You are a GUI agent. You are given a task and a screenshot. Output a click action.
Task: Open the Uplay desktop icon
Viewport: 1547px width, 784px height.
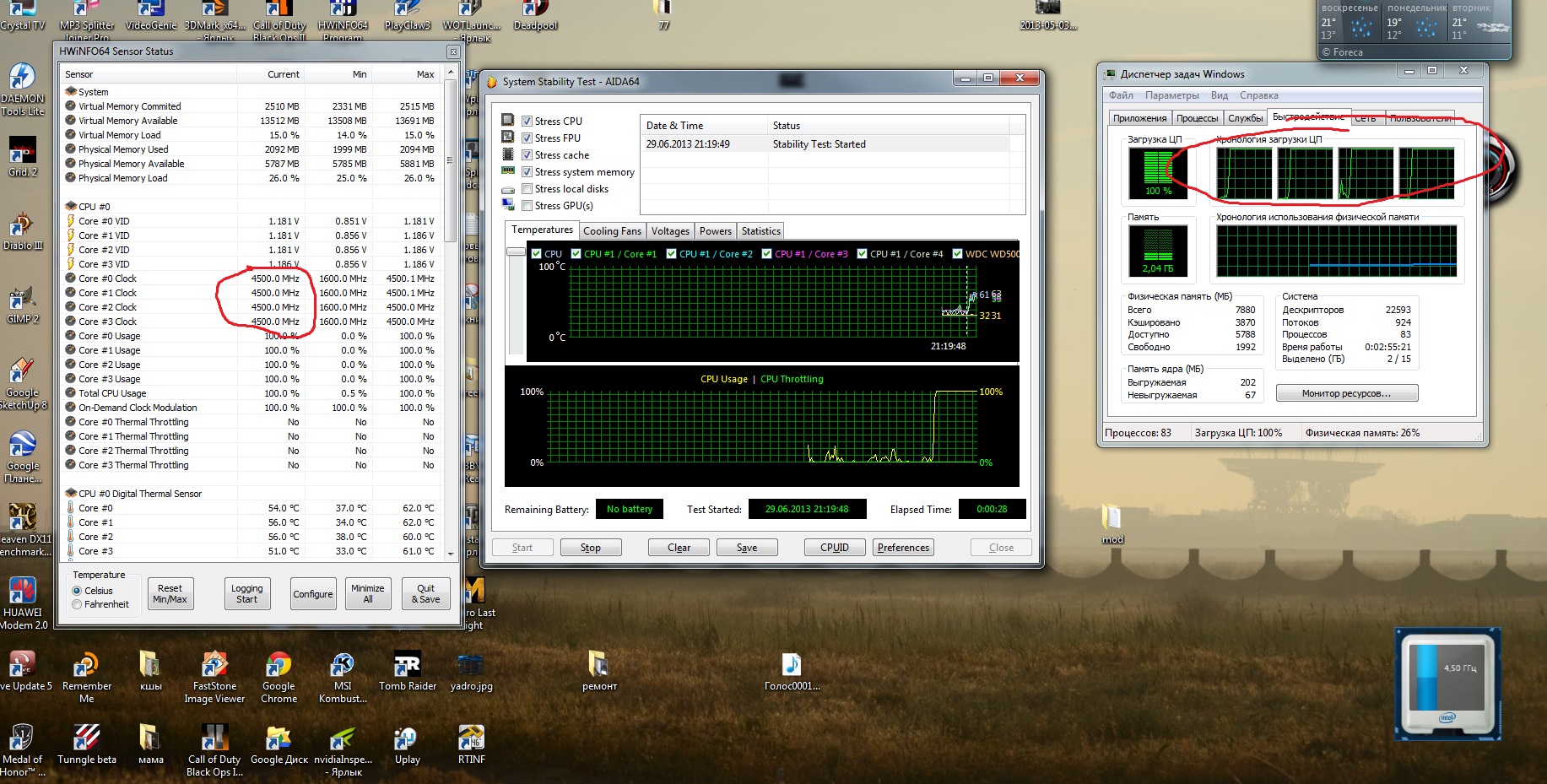[x=407, y=739]
